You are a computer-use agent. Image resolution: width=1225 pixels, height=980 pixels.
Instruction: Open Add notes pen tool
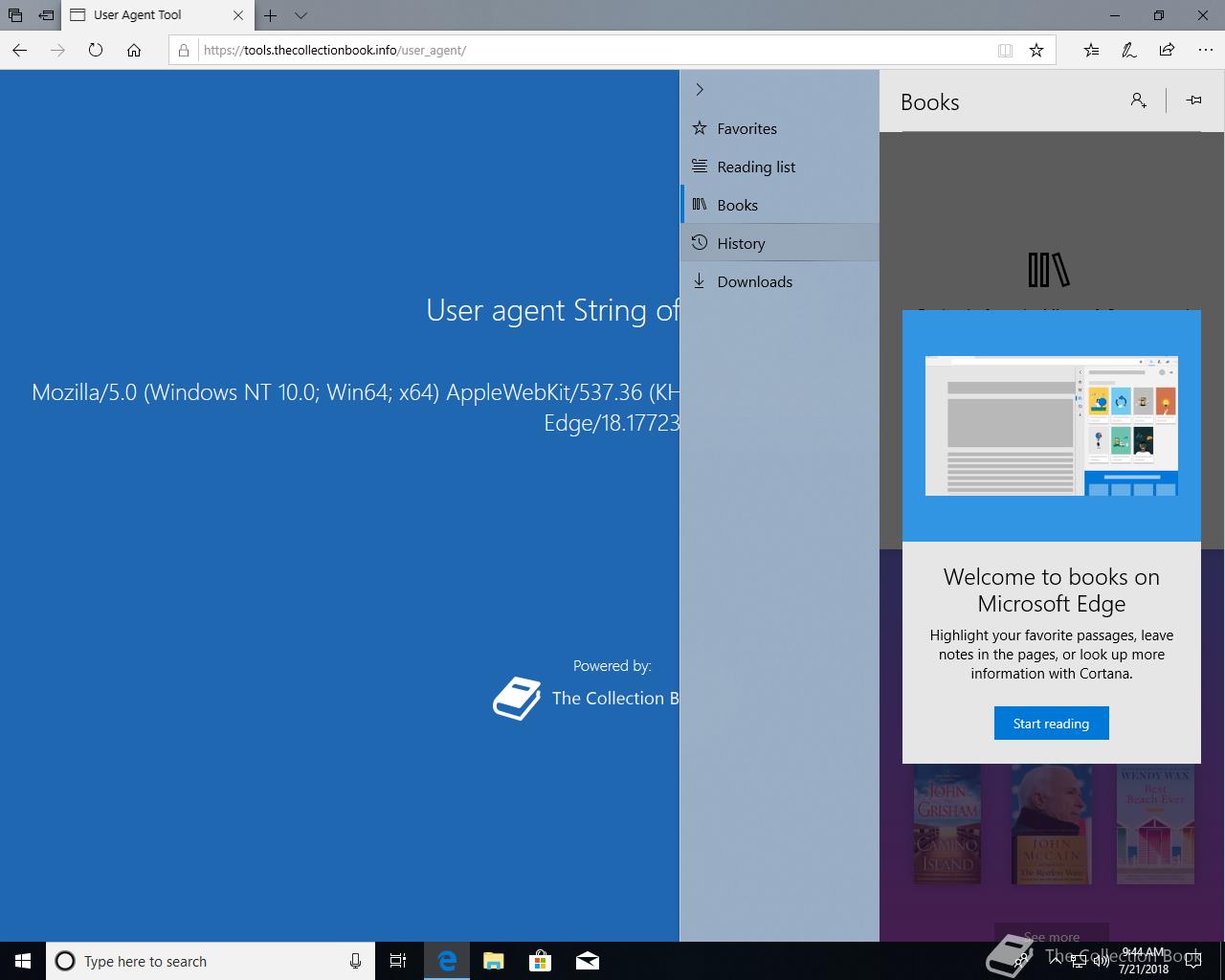pos(1129,50)
